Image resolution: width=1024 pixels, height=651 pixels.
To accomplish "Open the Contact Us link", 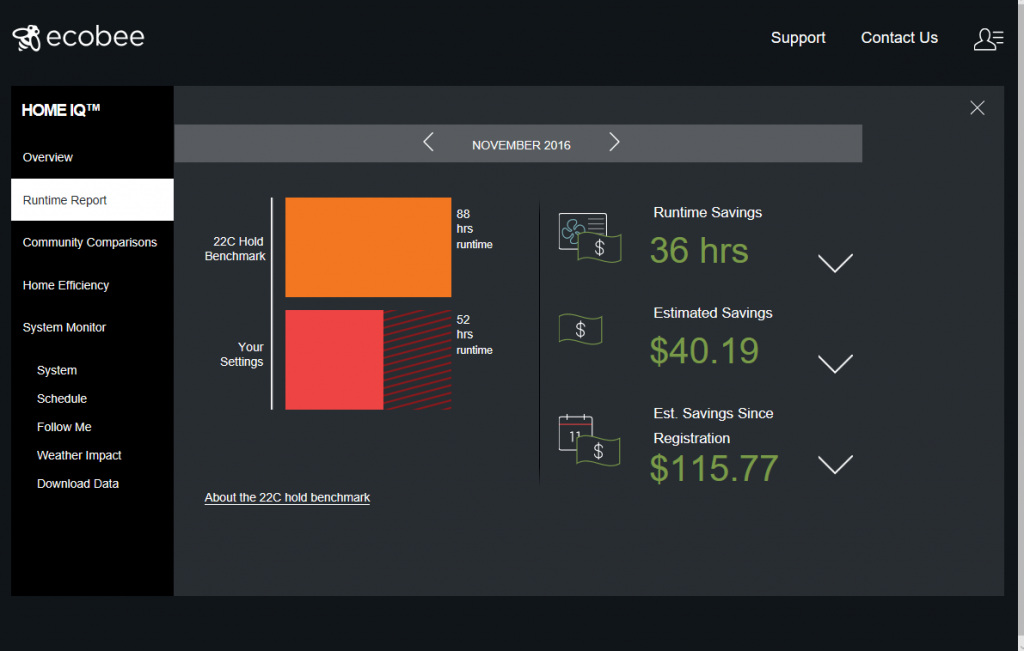I will 899,38.
